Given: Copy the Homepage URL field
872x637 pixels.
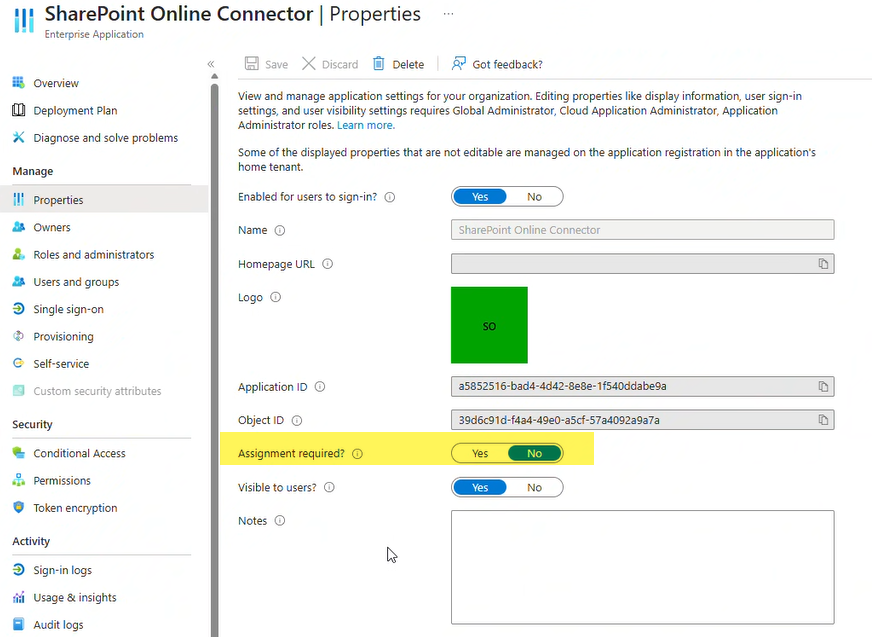Looking at the screenshot, I should (824, 264).
